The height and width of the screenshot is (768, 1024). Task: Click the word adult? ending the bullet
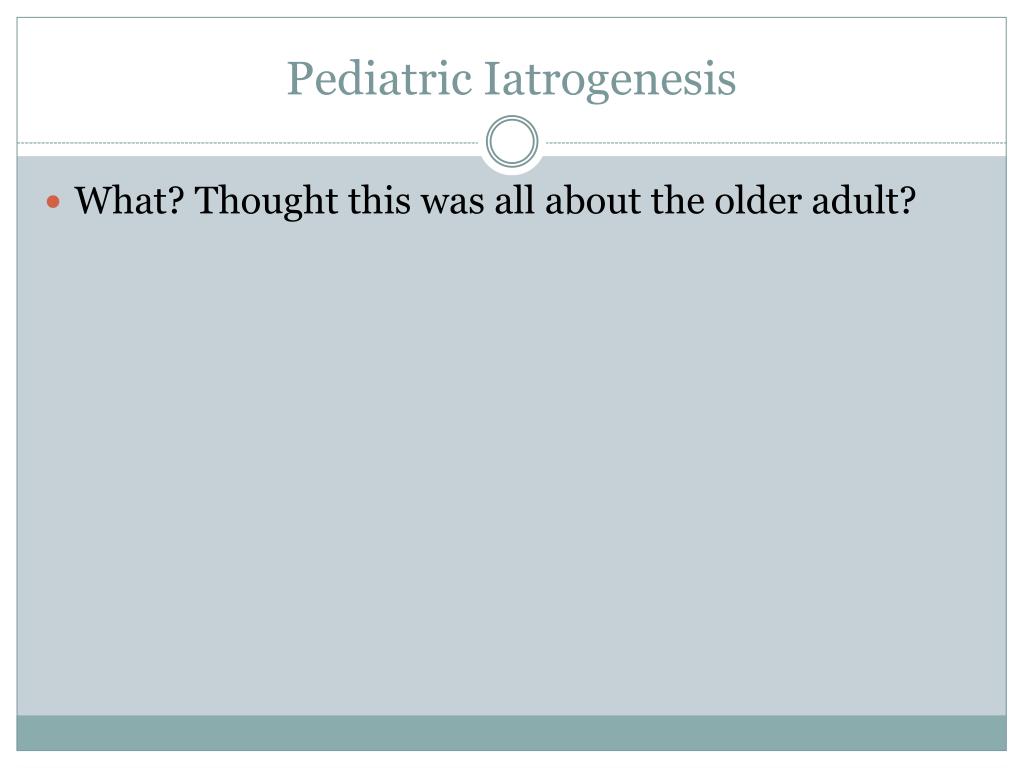[864, 200]
